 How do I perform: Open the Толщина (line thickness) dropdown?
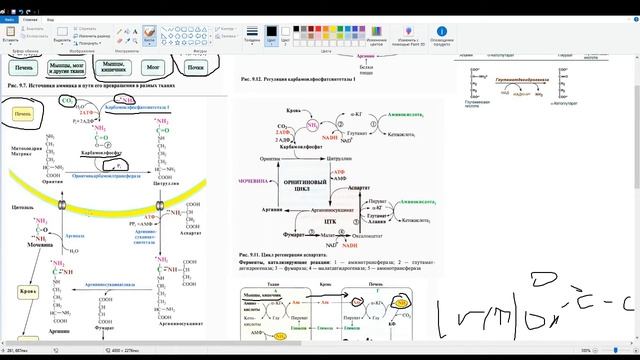(252, 35)
